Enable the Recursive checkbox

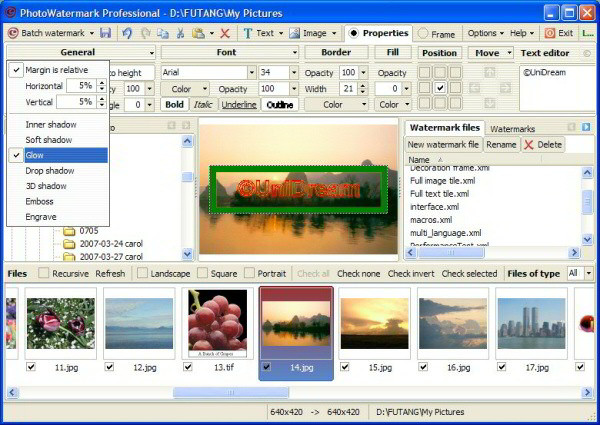click(x=44, y=273)
